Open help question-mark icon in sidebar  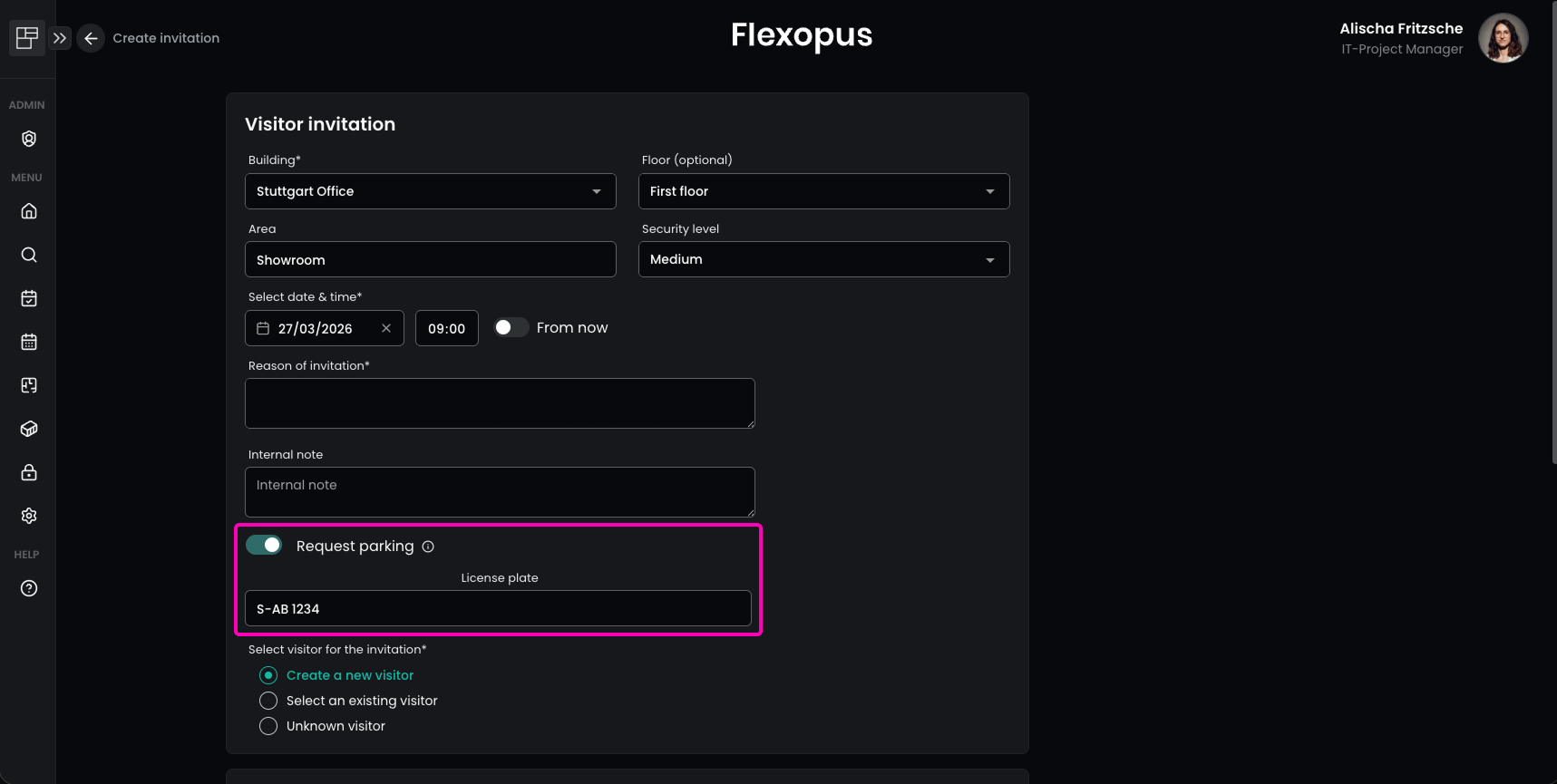[x=29, y=588]
